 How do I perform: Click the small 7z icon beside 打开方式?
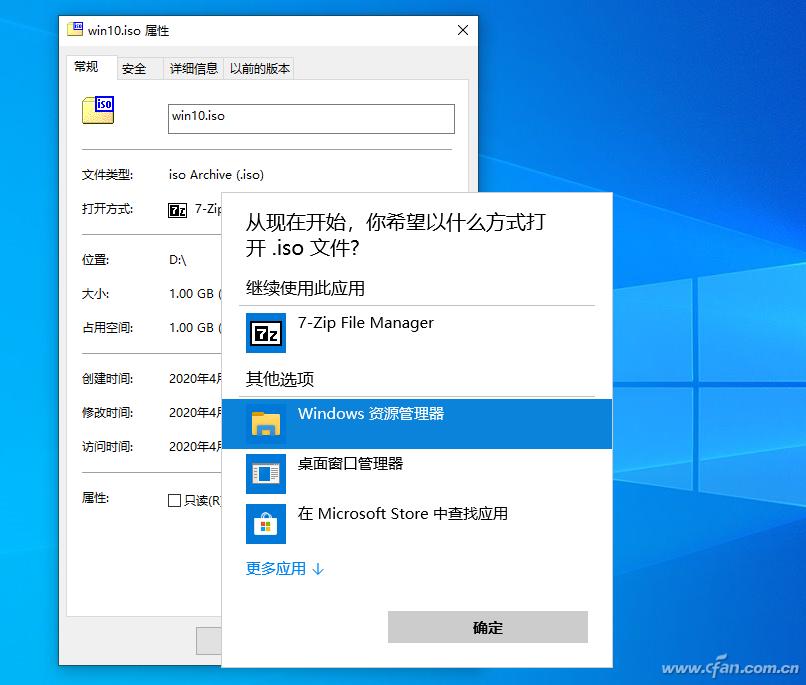coord(178,210)
